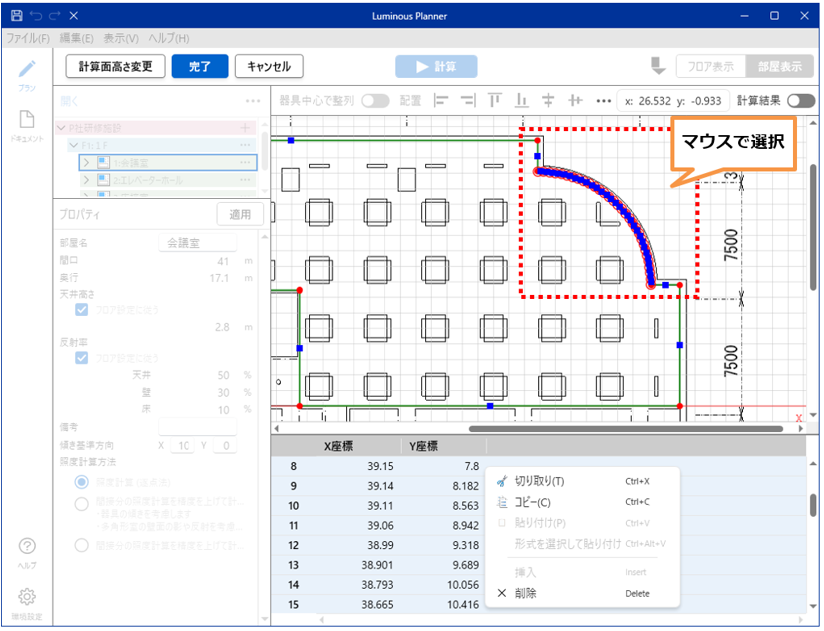Open the プラン pencil sidebar icon

click(28, 73)
